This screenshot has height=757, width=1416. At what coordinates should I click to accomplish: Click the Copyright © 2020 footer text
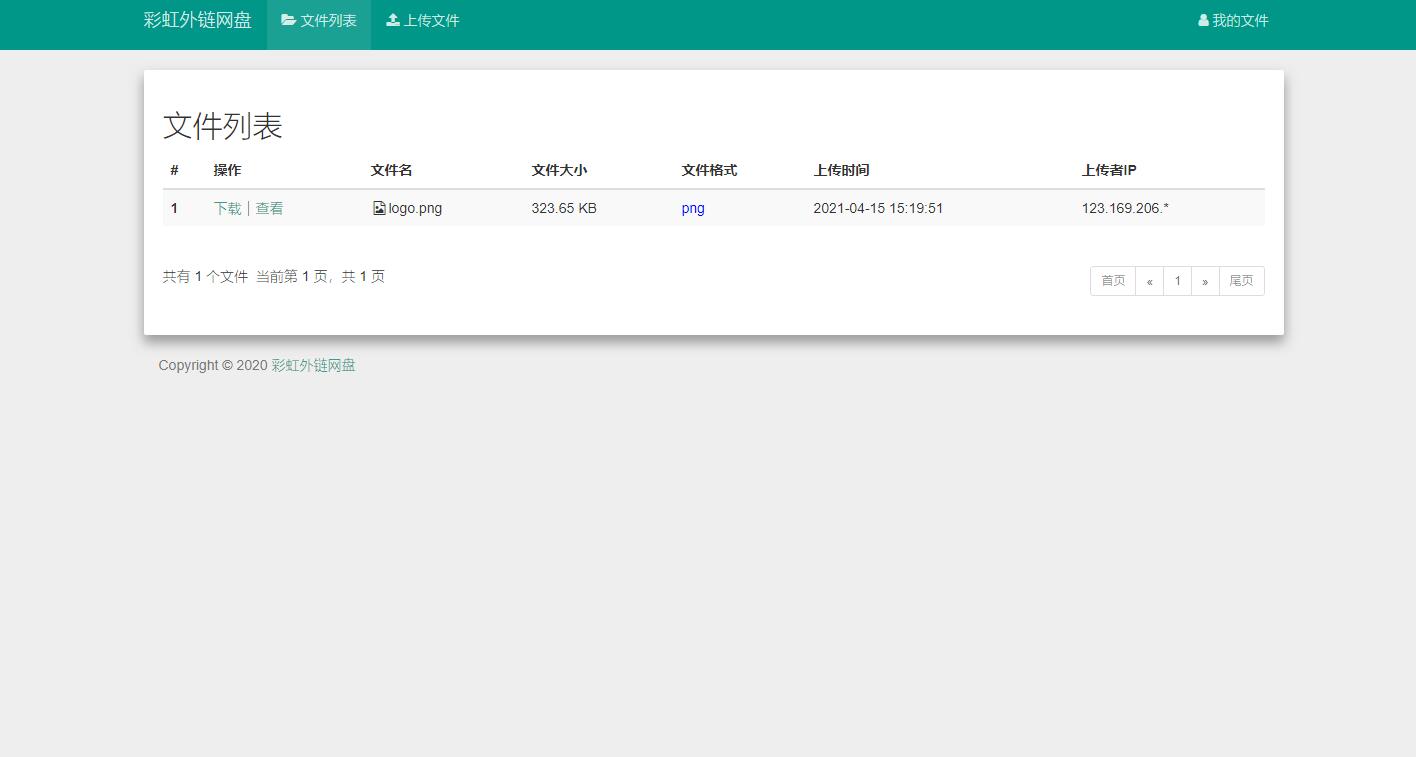tap(213, 365)
